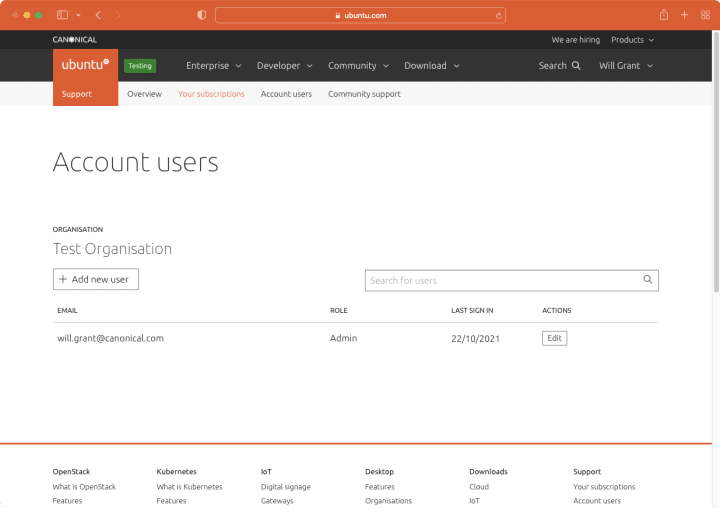Viewport: 720px width, 508px height.
Task: Expand the Download menu
Action: pos(432,66)
